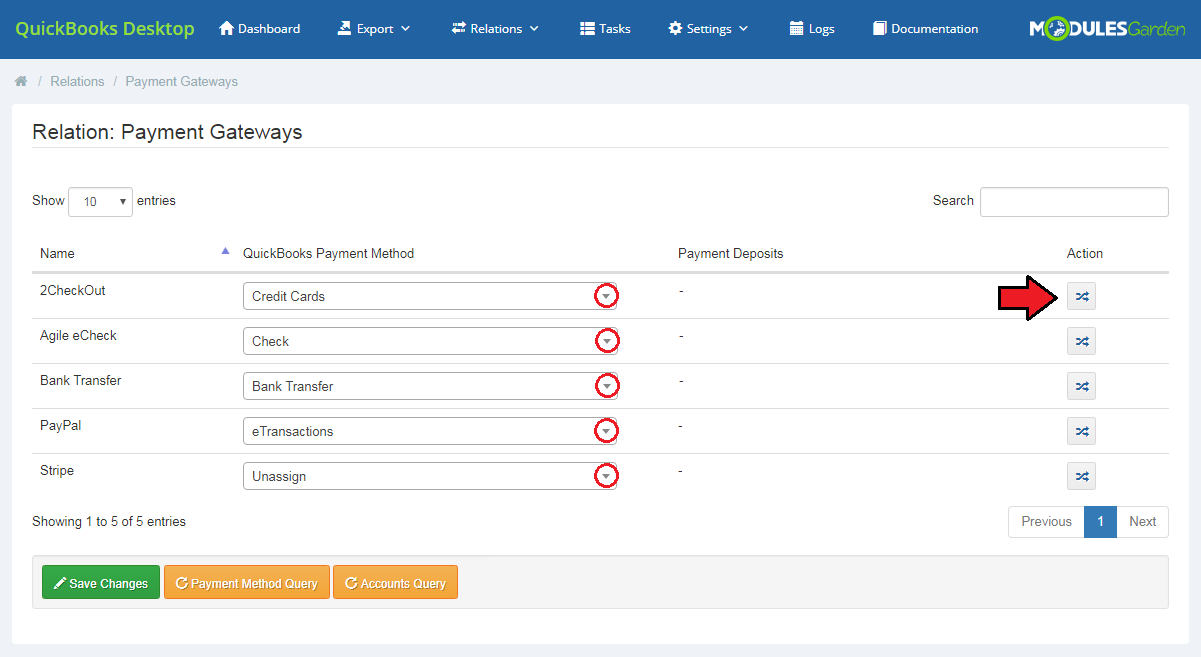1201x657 pixels.
Task: Click the Payment Deposits column header
Action: 730,253
